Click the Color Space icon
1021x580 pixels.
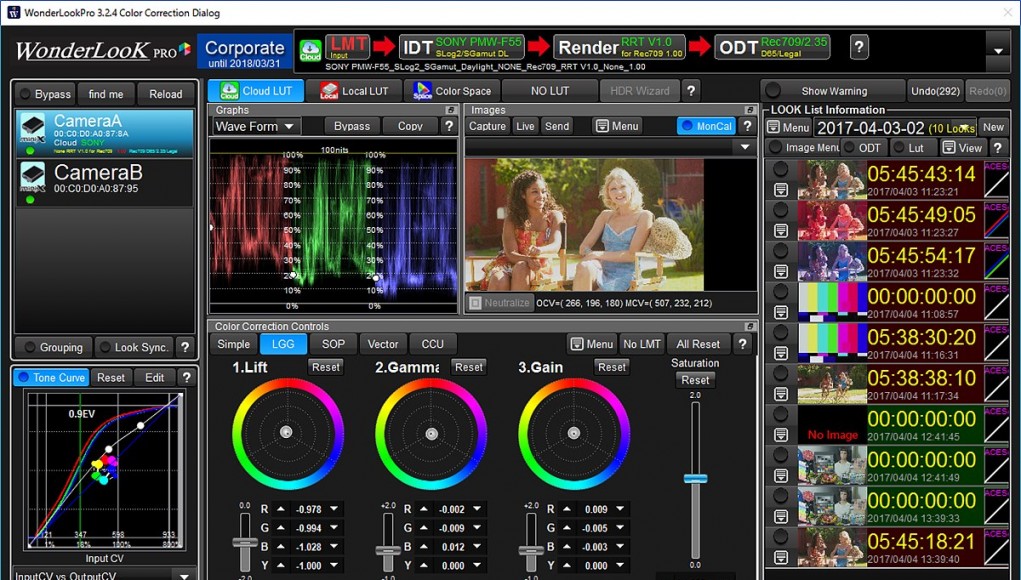(422, 91)
